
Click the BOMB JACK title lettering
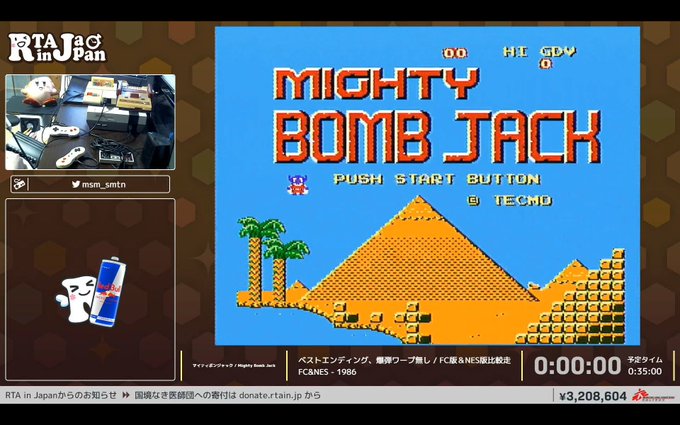(438, 137)
